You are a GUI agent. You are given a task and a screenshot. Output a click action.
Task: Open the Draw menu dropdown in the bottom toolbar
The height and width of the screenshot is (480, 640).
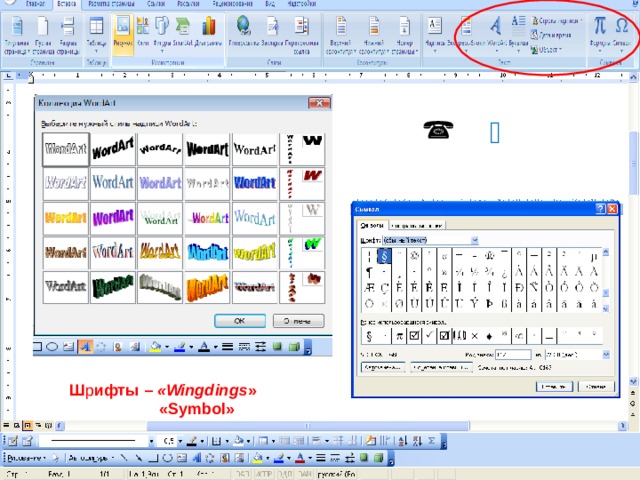(x=27, y=458)
